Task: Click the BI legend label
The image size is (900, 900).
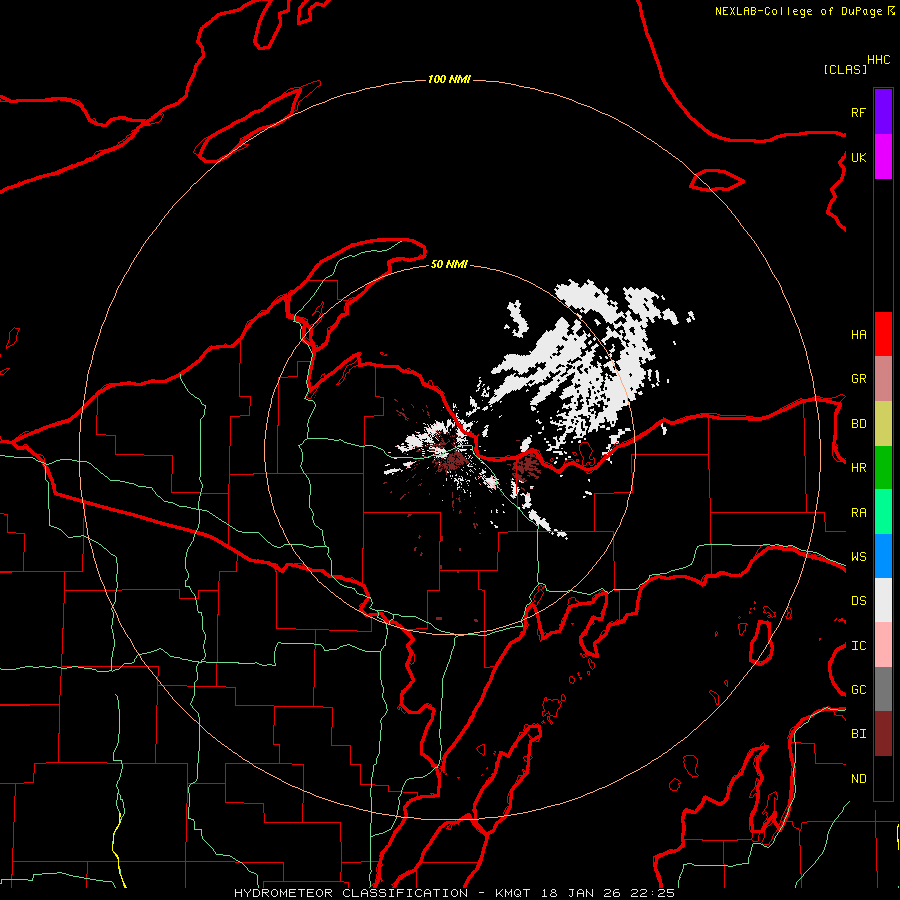Action: [858, 734]
